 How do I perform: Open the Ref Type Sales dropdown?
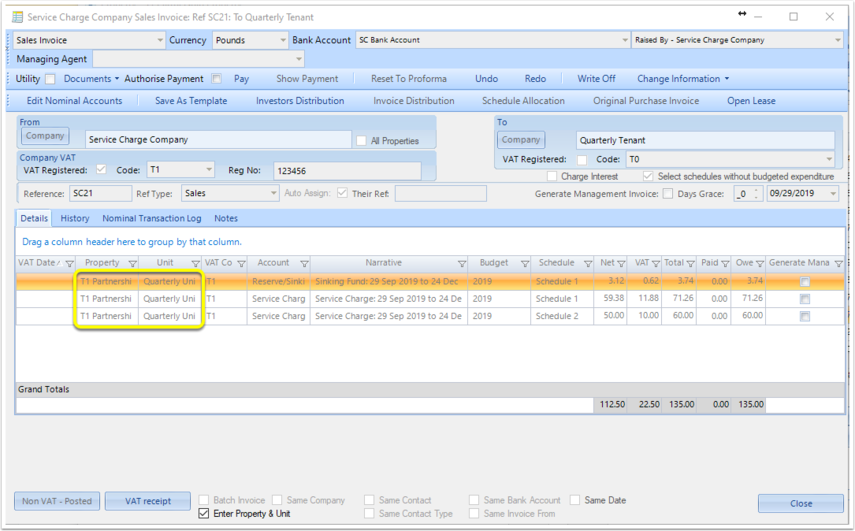point(273,194)
